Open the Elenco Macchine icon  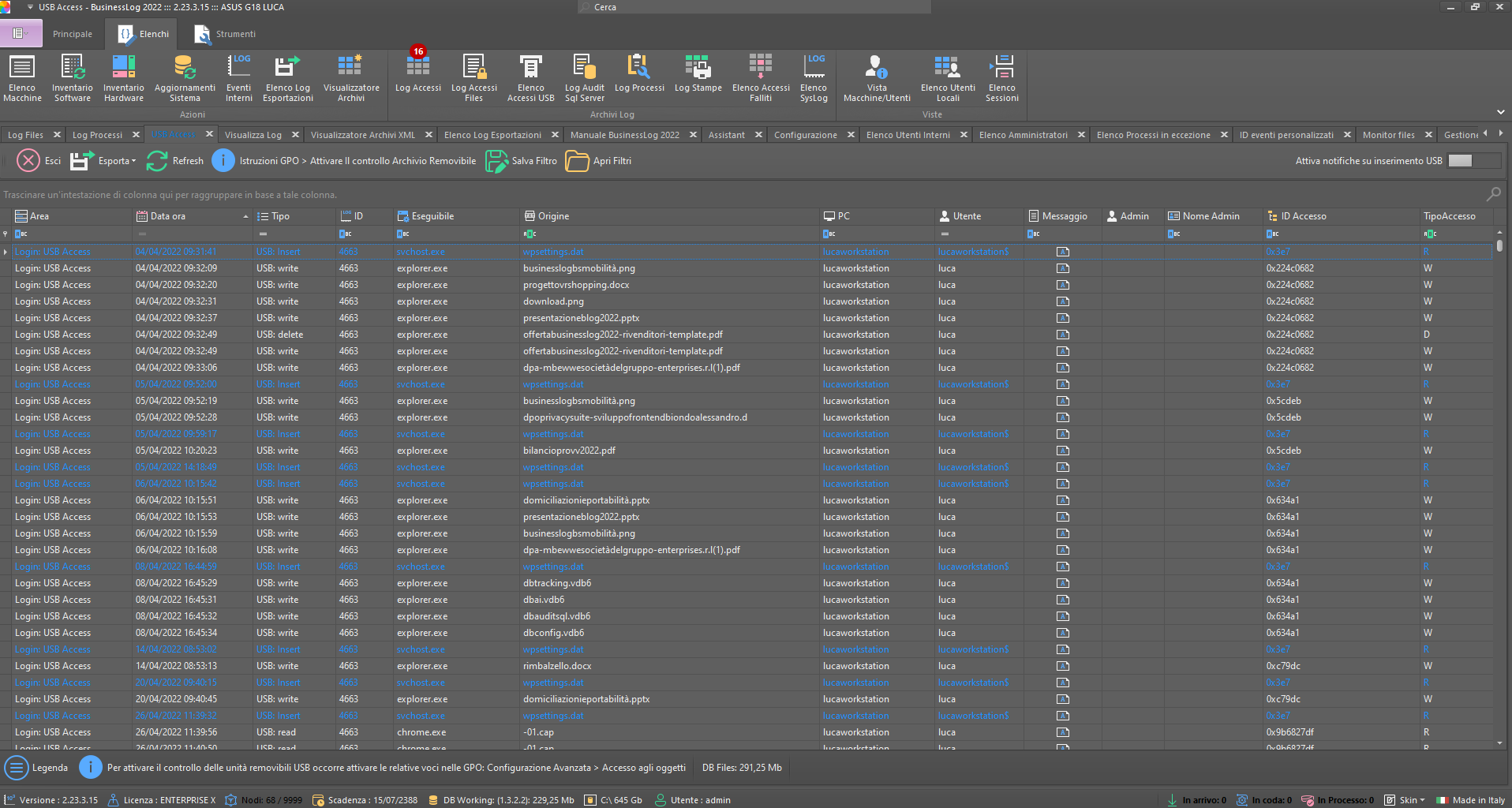(x=22, y=77)
